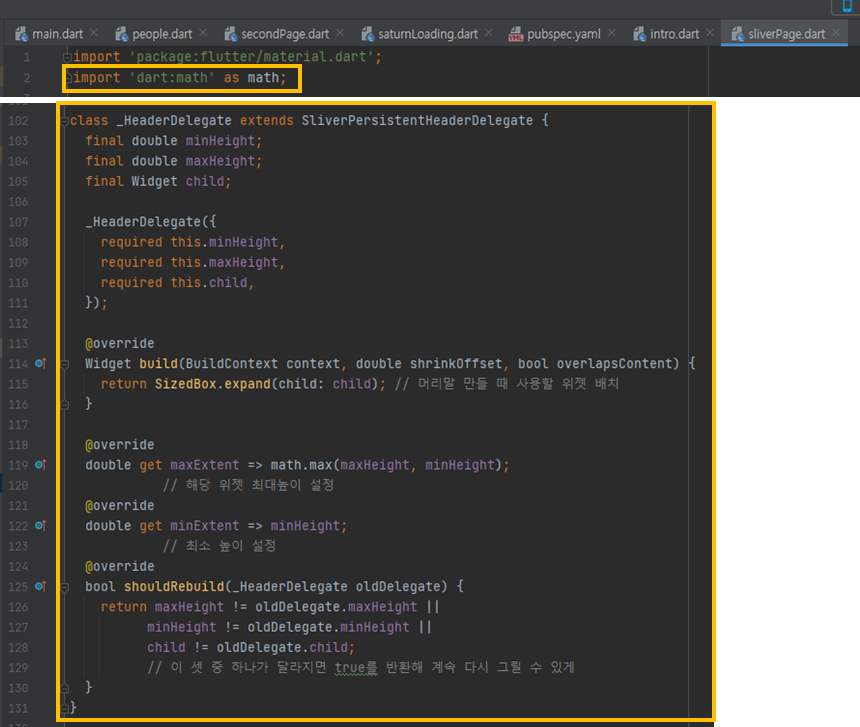The height and width of the screenshot is (727, 860).
Task: Click shouldRebuild method name on line 125
Action: tap(174, 587)
